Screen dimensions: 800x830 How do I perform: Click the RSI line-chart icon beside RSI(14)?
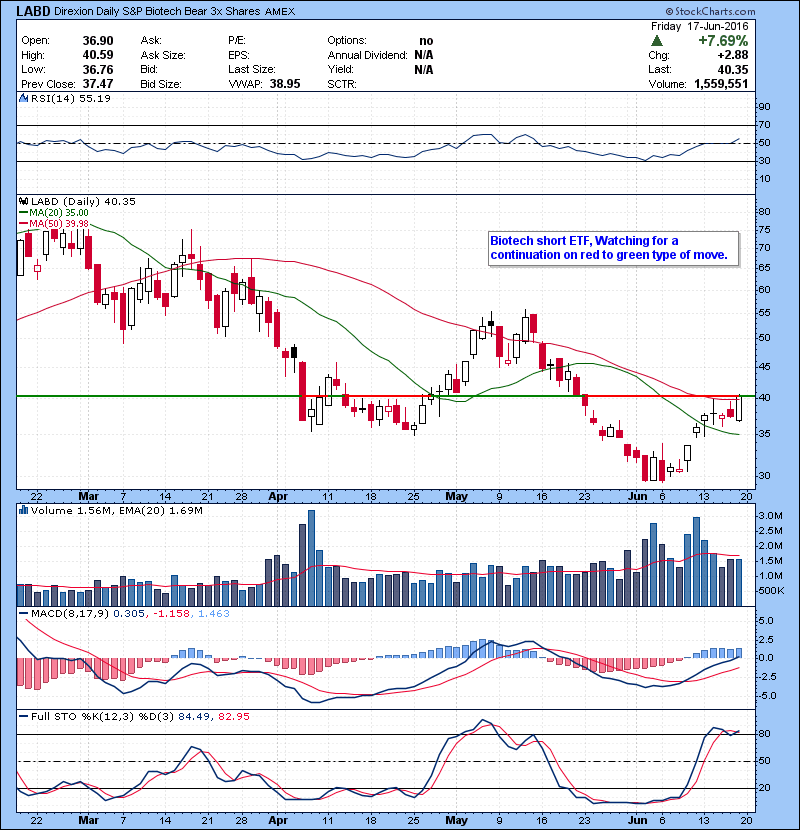[23, 98]
